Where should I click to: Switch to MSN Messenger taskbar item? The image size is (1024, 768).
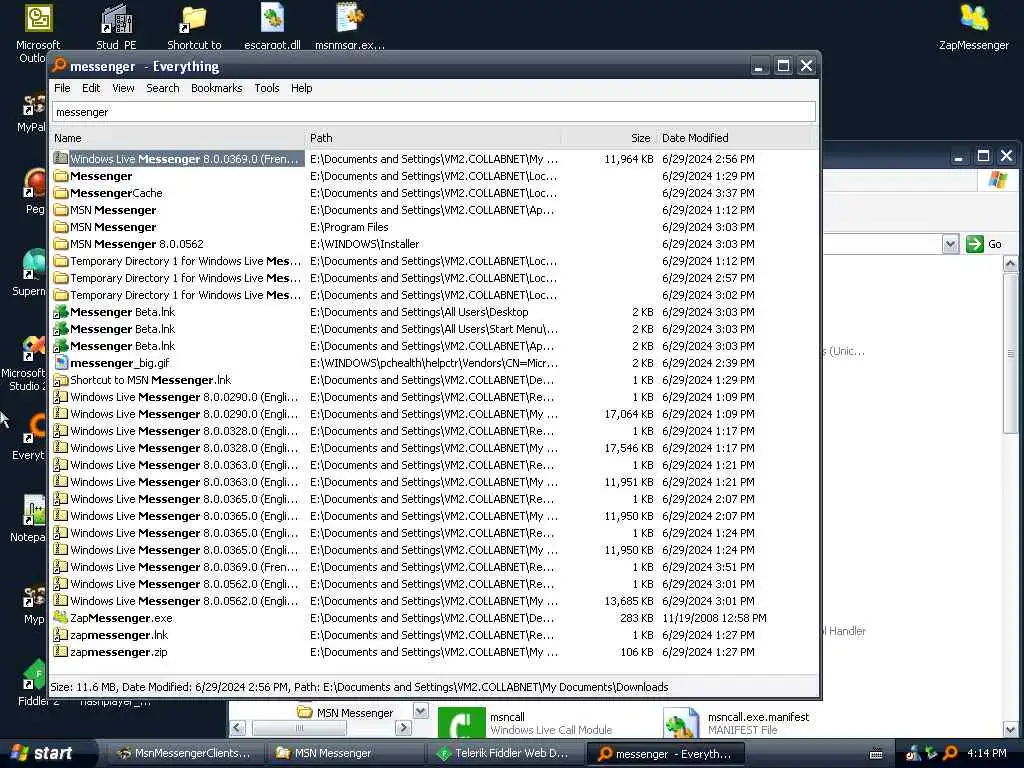point(345,753)
